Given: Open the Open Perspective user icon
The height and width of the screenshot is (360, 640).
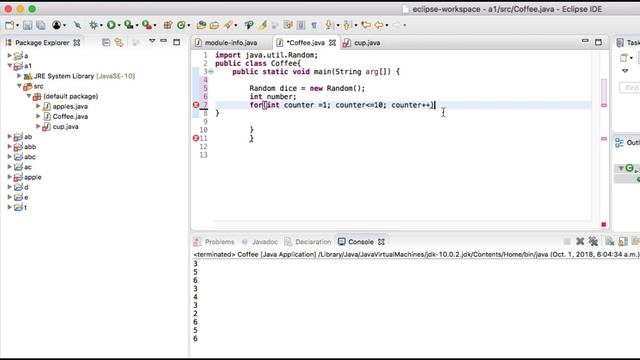Looking at the screenshot, I should click(x=56, y=25).
